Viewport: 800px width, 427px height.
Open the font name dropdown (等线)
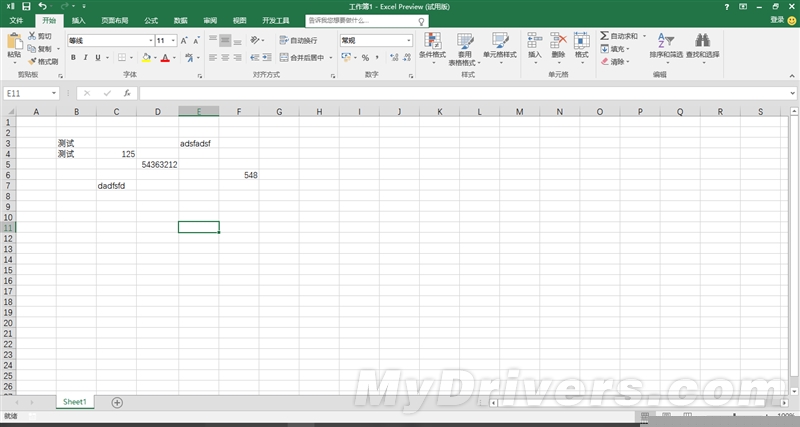[x=151, y=40]
